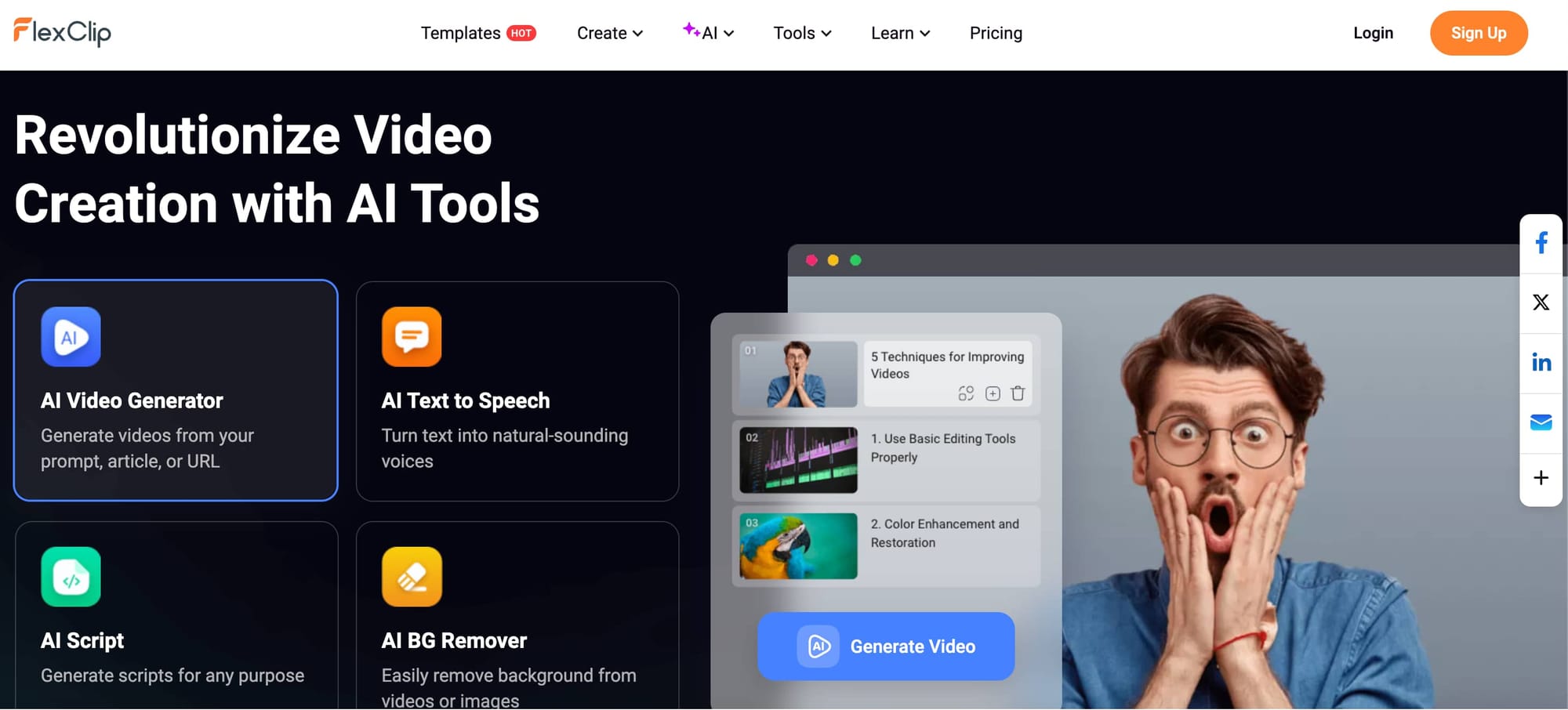1568x710 pixels.
Task: Click 'Easily remove background' description text
Action: pyautogui.click(x=509, y=686)
